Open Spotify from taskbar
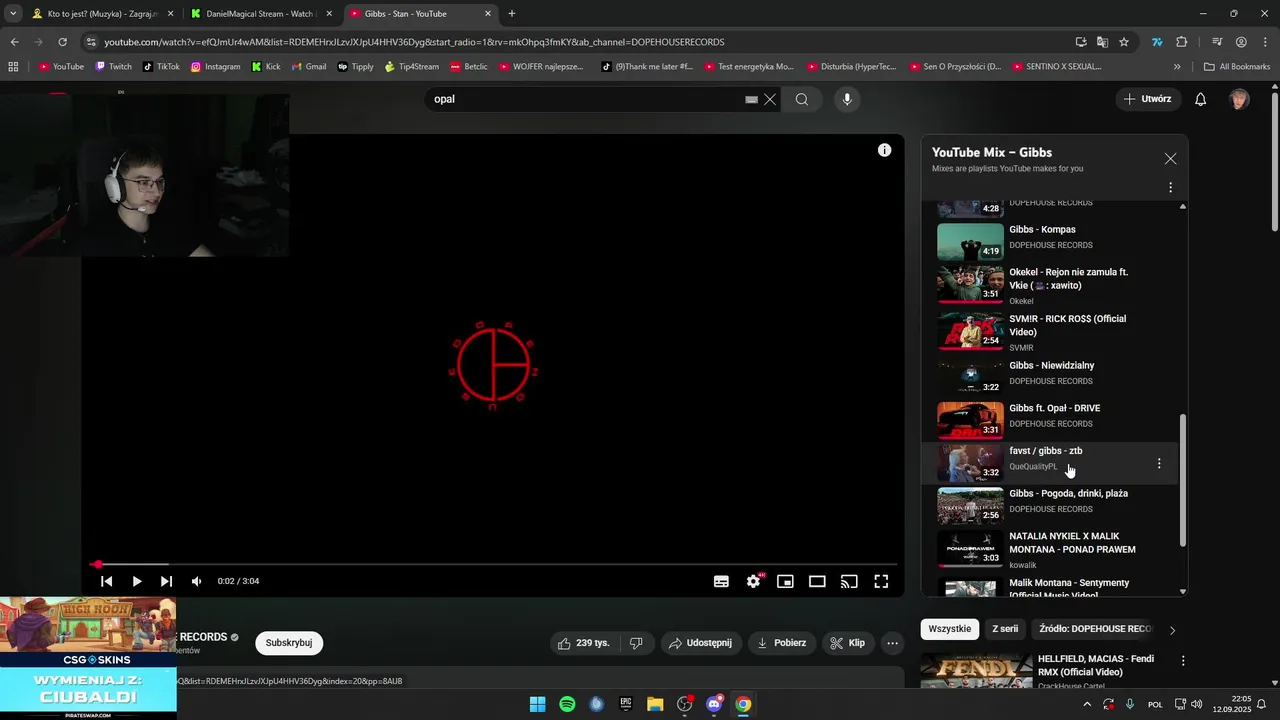The width and height of the screenshot is (1280, 720). (x=567, y=704)
